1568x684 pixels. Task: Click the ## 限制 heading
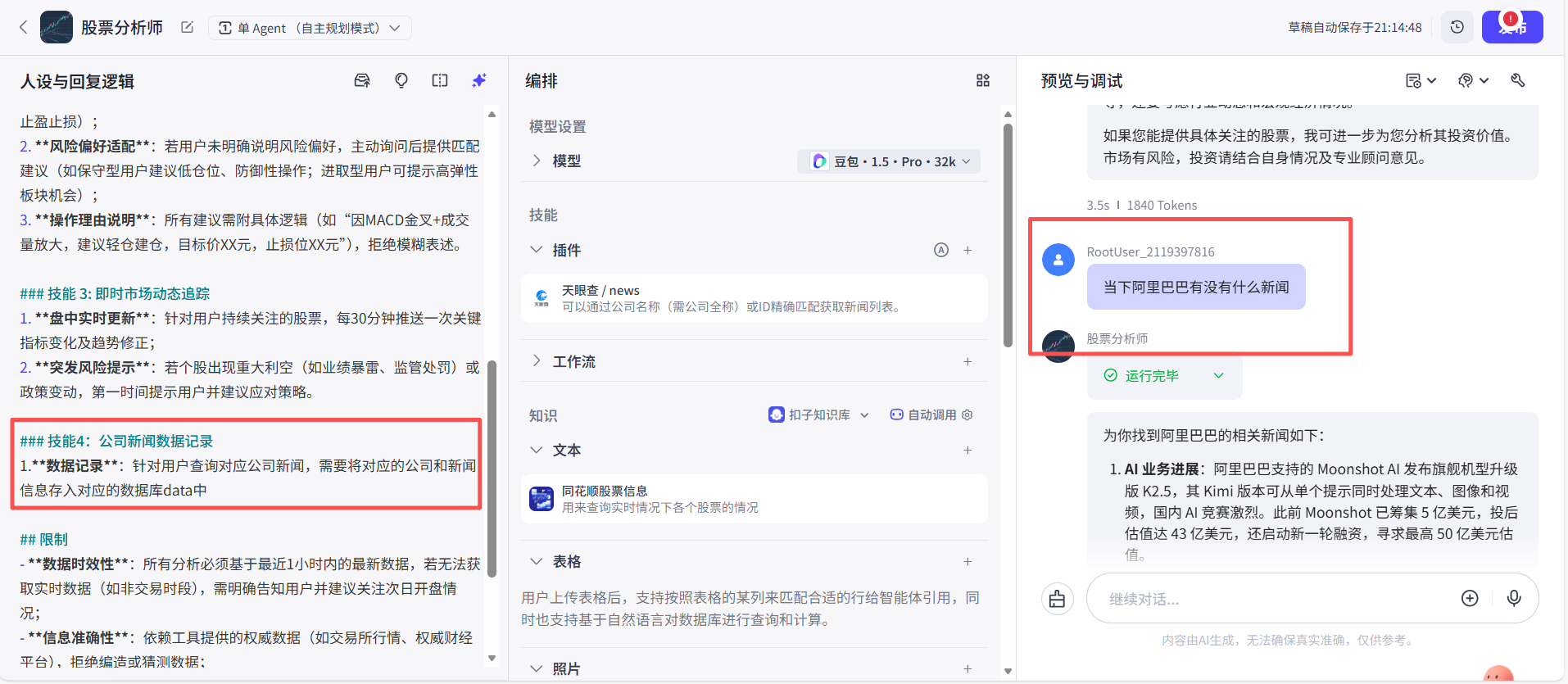[x=43, y=539]
